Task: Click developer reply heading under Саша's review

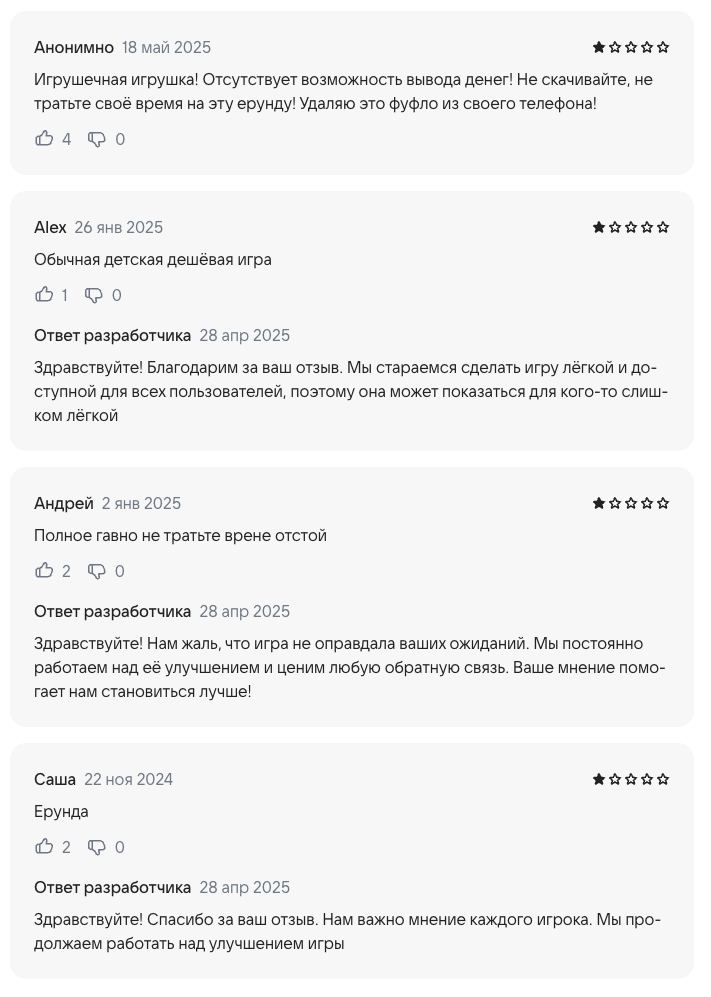Action: [113, 887]
